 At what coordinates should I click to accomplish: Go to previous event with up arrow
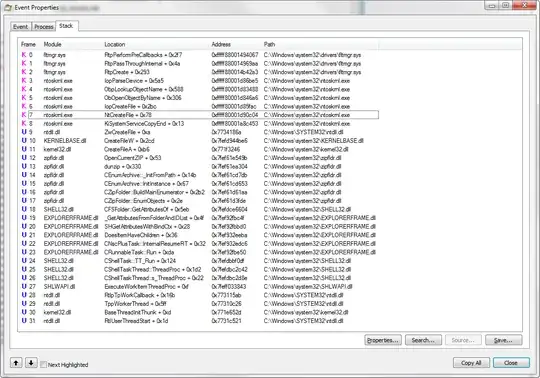tap(16, 363)
